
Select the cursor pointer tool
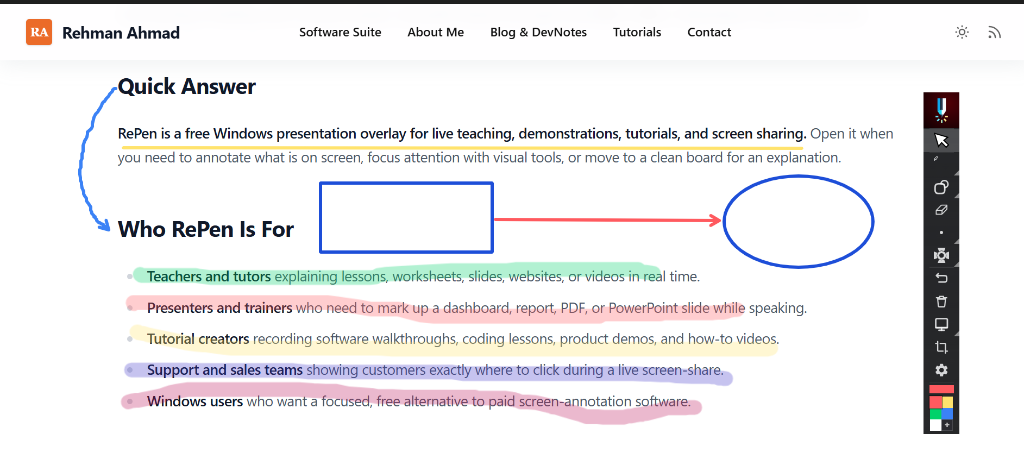[941, 140]
